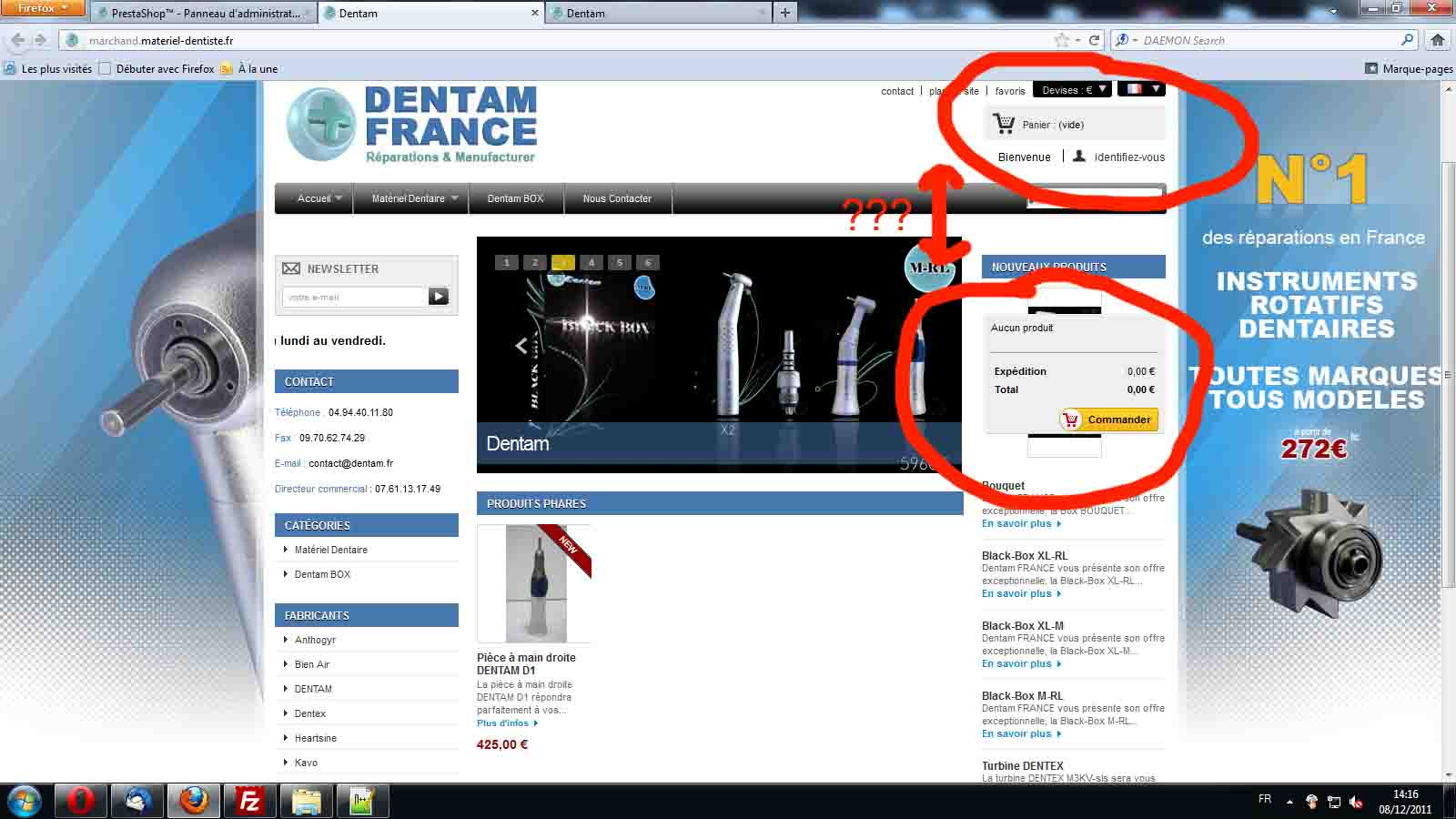
Task: Jump to slide 6 in the banner
Action: 648,262
